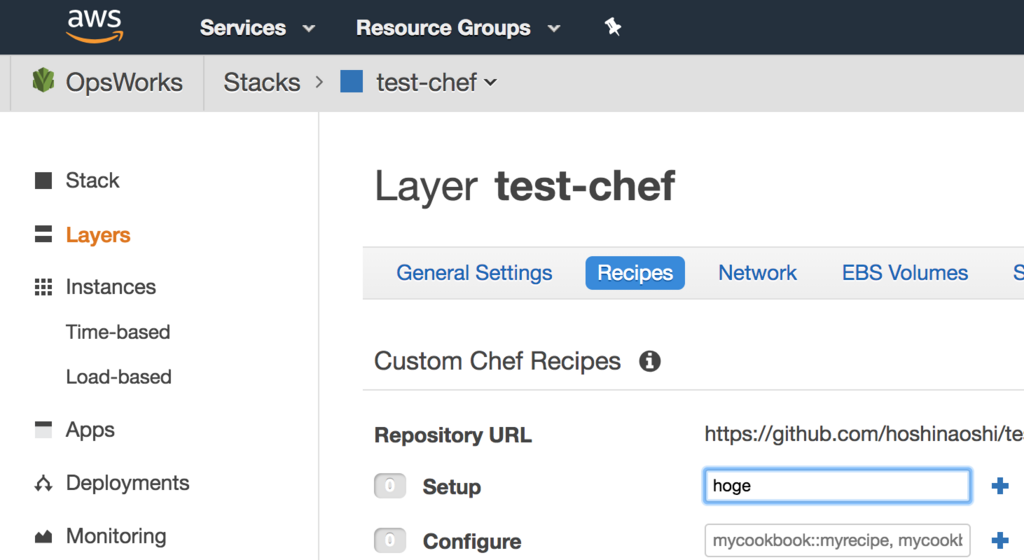
Task: Open info icon next to Custom Chef Recipes
Action: (x=650, y=361)
